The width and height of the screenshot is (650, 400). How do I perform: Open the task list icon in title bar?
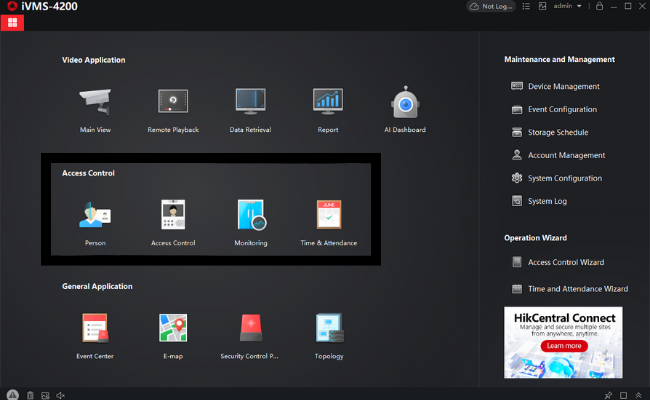(526, 6)
